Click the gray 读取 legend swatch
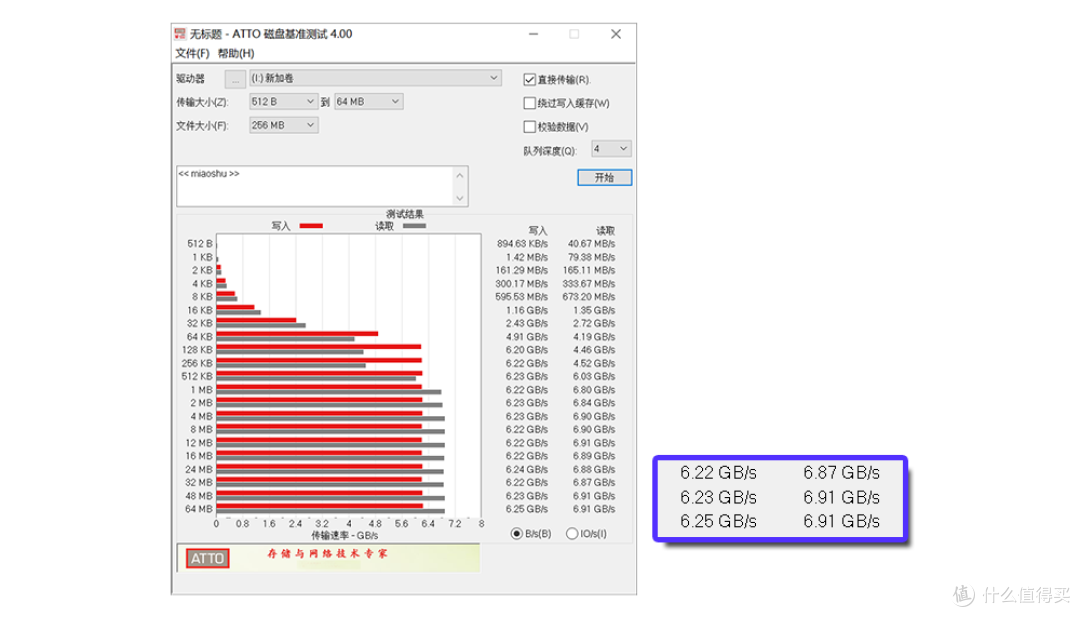 [414, 226]
